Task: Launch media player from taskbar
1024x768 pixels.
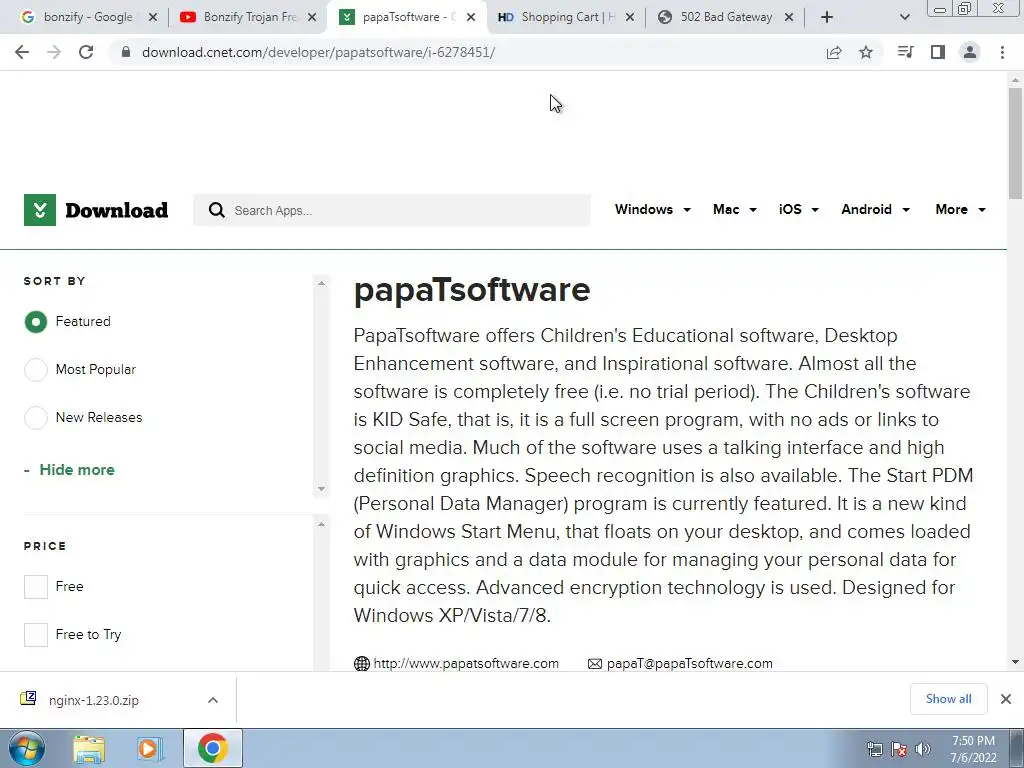Action: 150,749
